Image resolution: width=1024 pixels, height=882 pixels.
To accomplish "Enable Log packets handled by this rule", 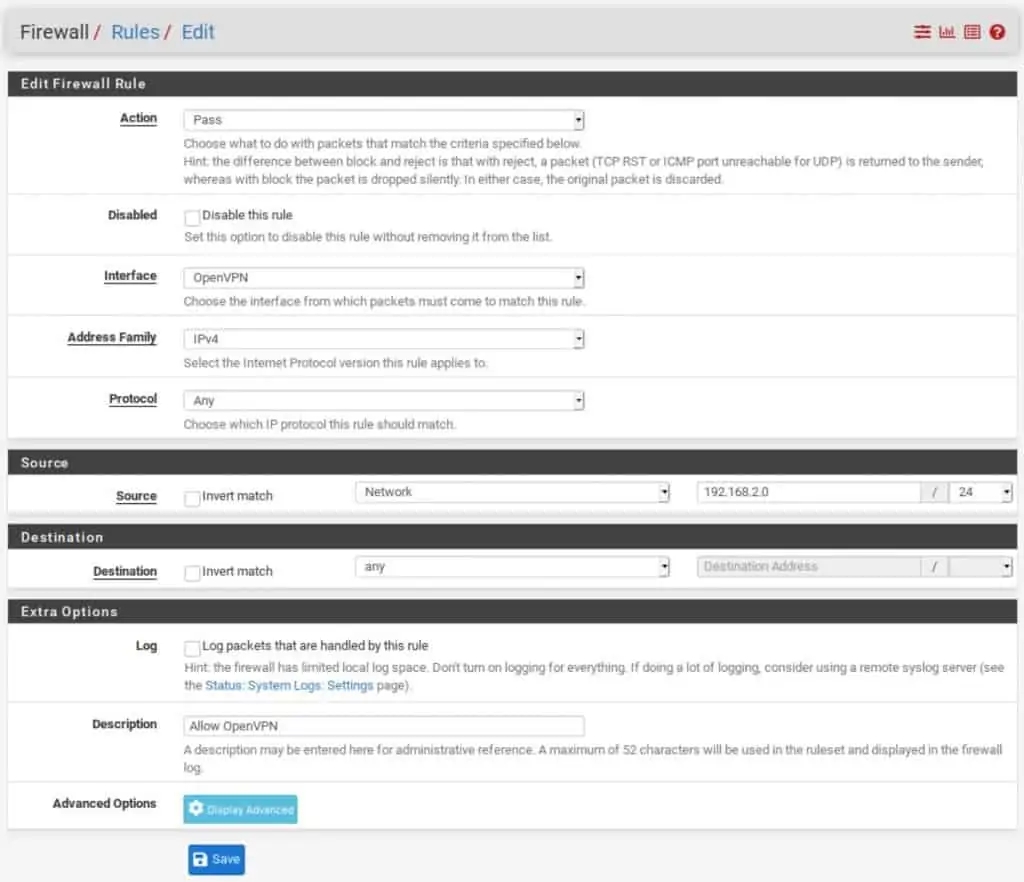I will click(192, 647).
